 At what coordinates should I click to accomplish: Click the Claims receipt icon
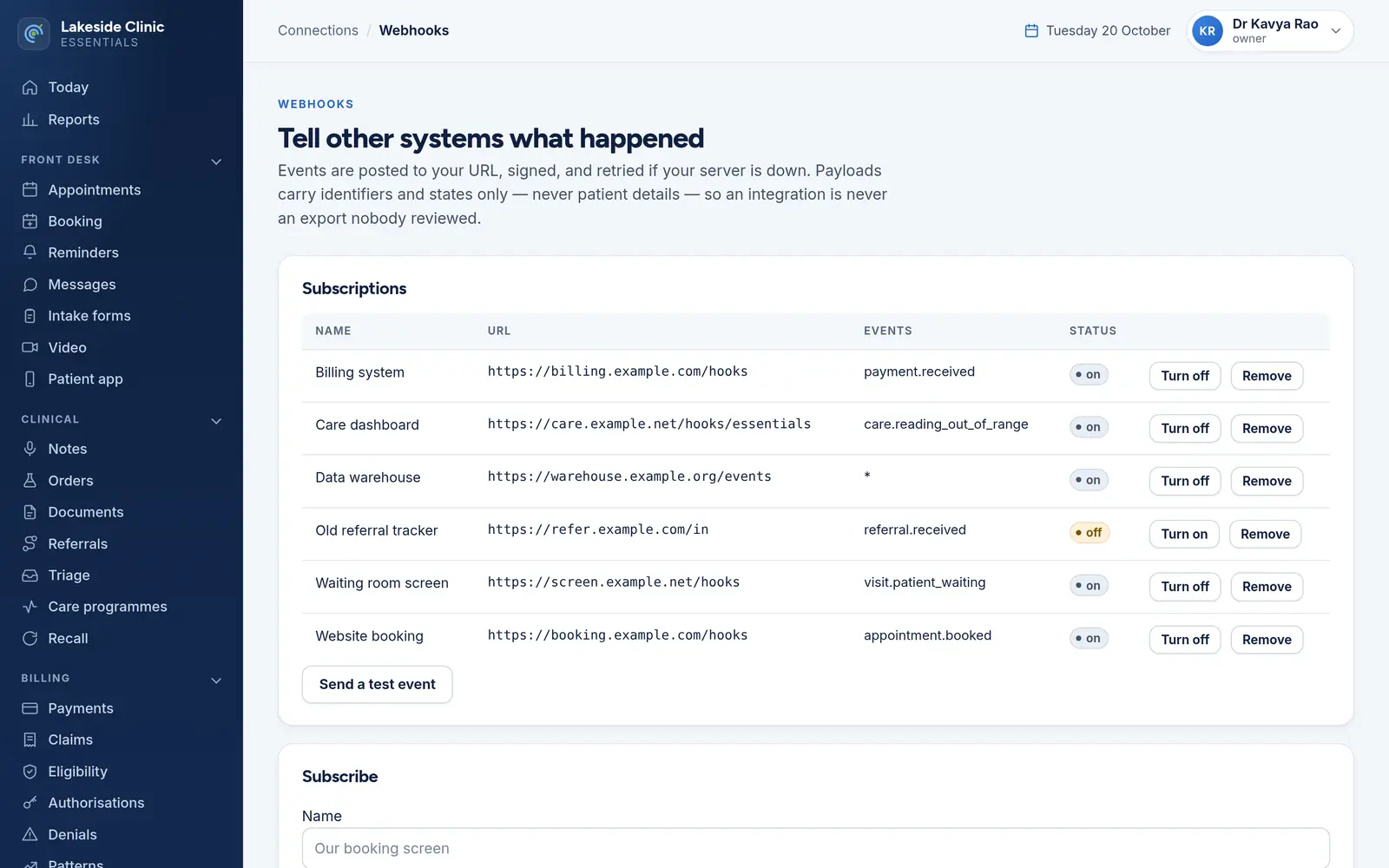(x=30, y=740)
